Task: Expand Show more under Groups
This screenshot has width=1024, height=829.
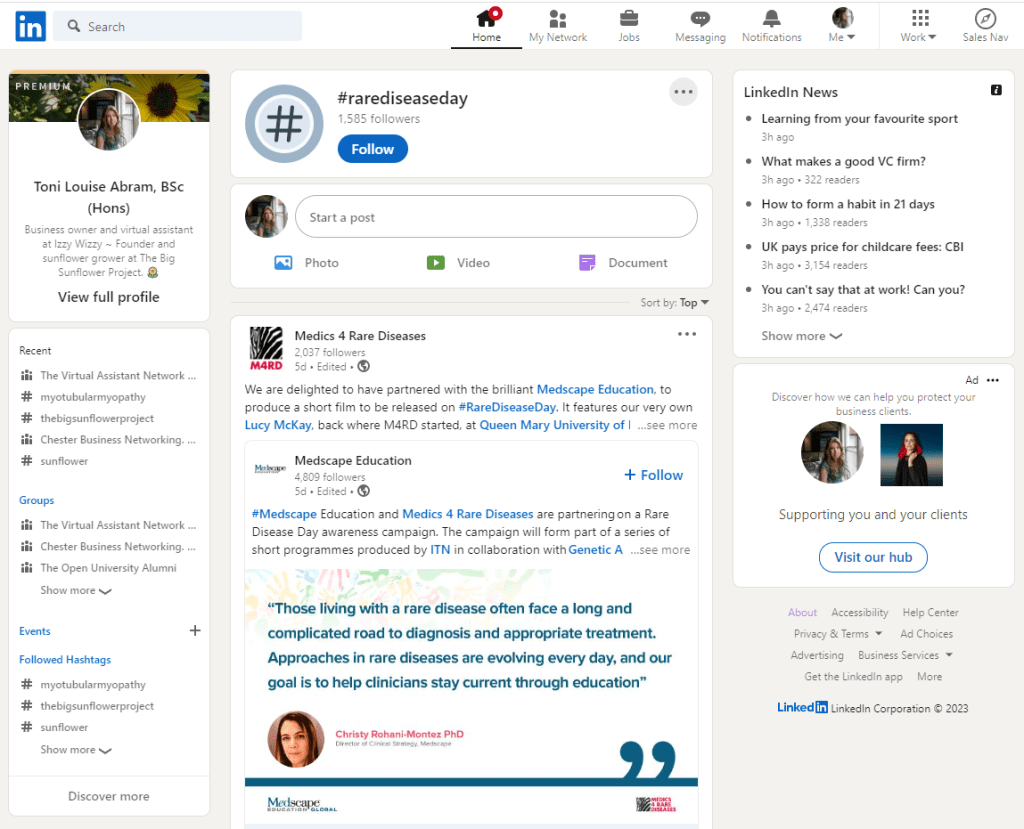Action: pyautogui.click(x=75, y=591)
